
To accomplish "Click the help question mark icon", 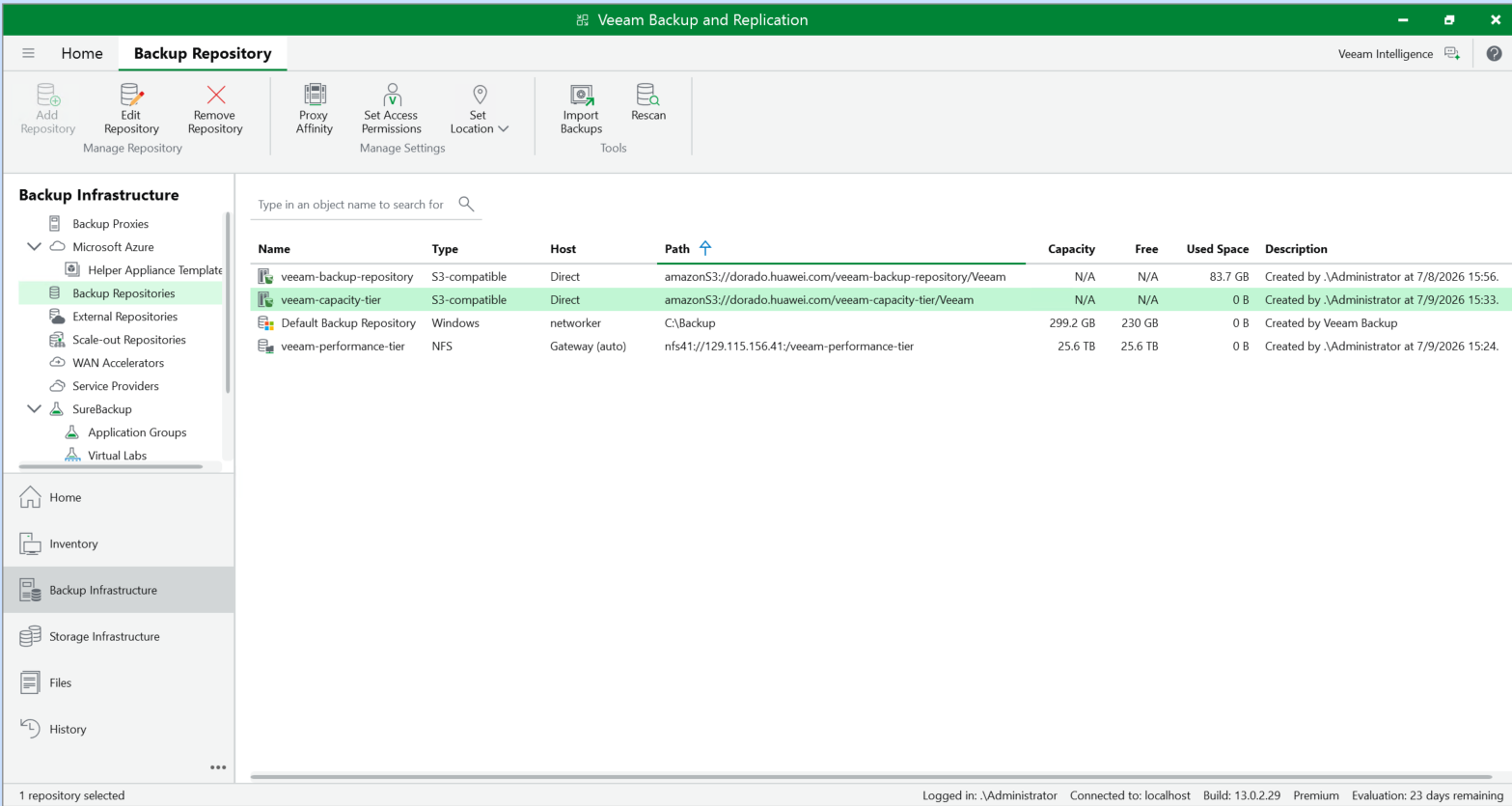I will pyautogui.click(x=1494, y=54).
